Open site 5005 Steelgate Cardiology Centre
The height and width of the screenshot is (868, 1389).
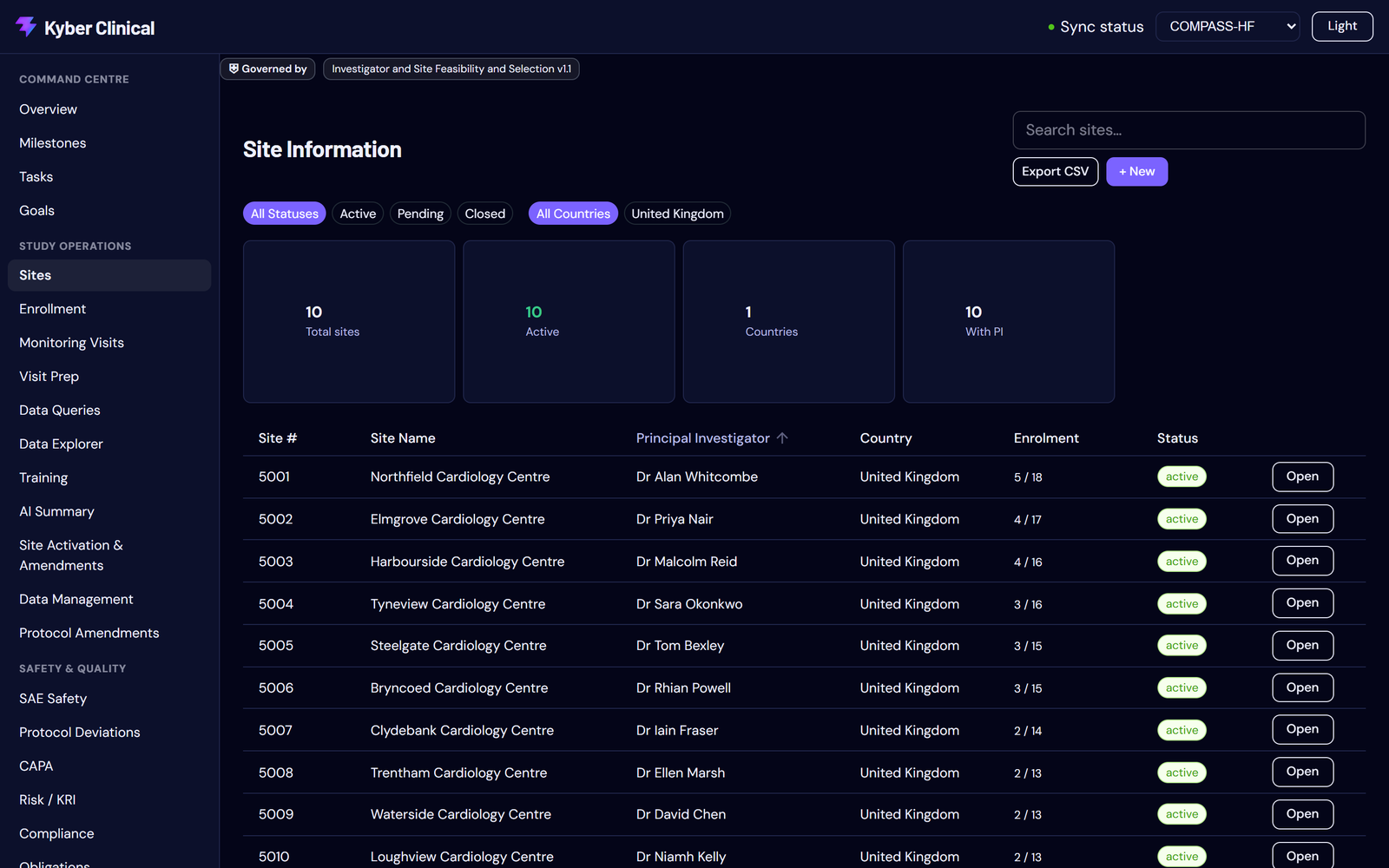(x=1302, y=646)
